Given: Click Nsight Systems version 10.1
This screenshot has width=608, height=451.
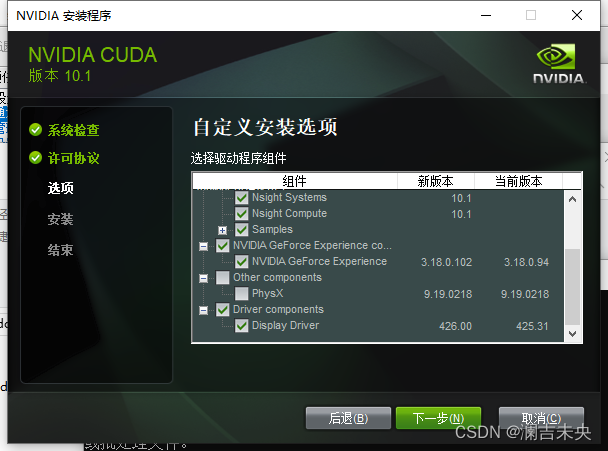Looking at the screenshot, I should coord(461,198).
